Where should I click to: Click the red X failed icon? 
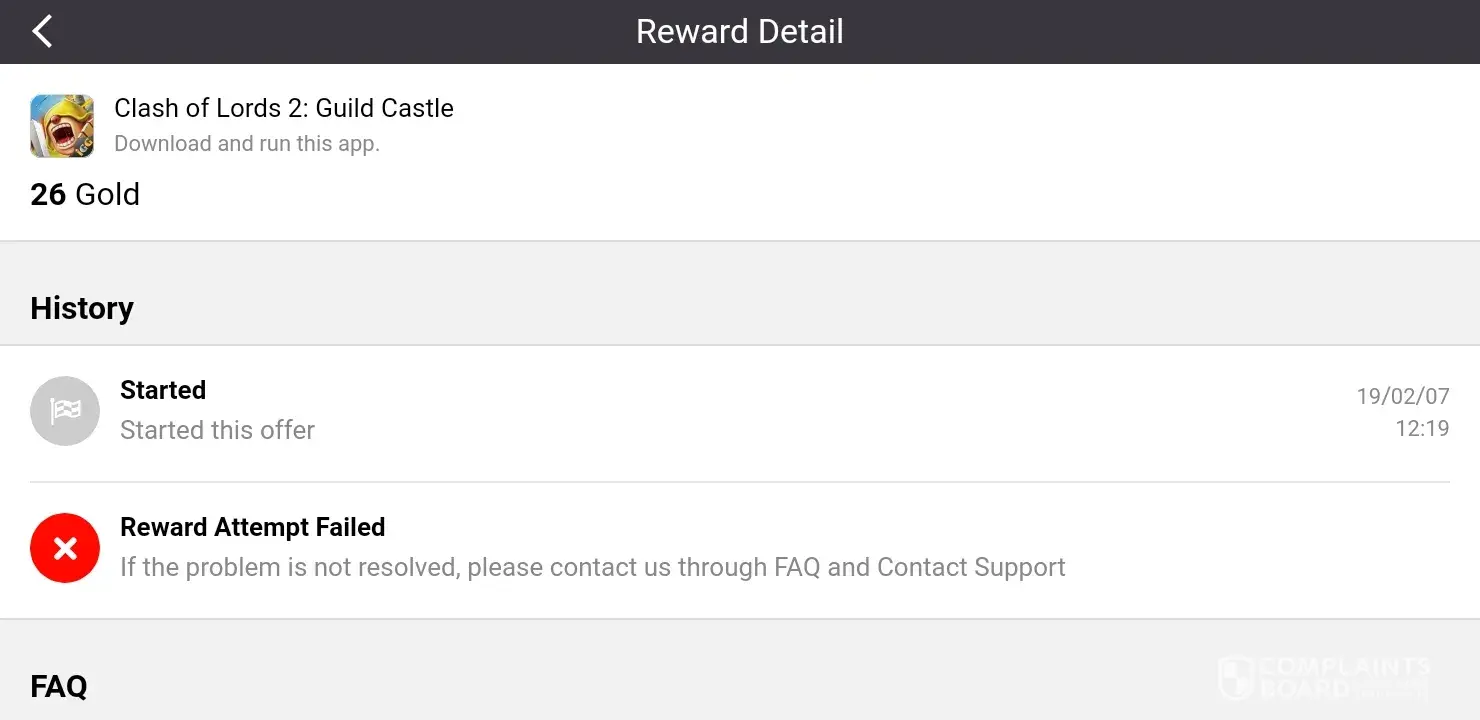65,548
